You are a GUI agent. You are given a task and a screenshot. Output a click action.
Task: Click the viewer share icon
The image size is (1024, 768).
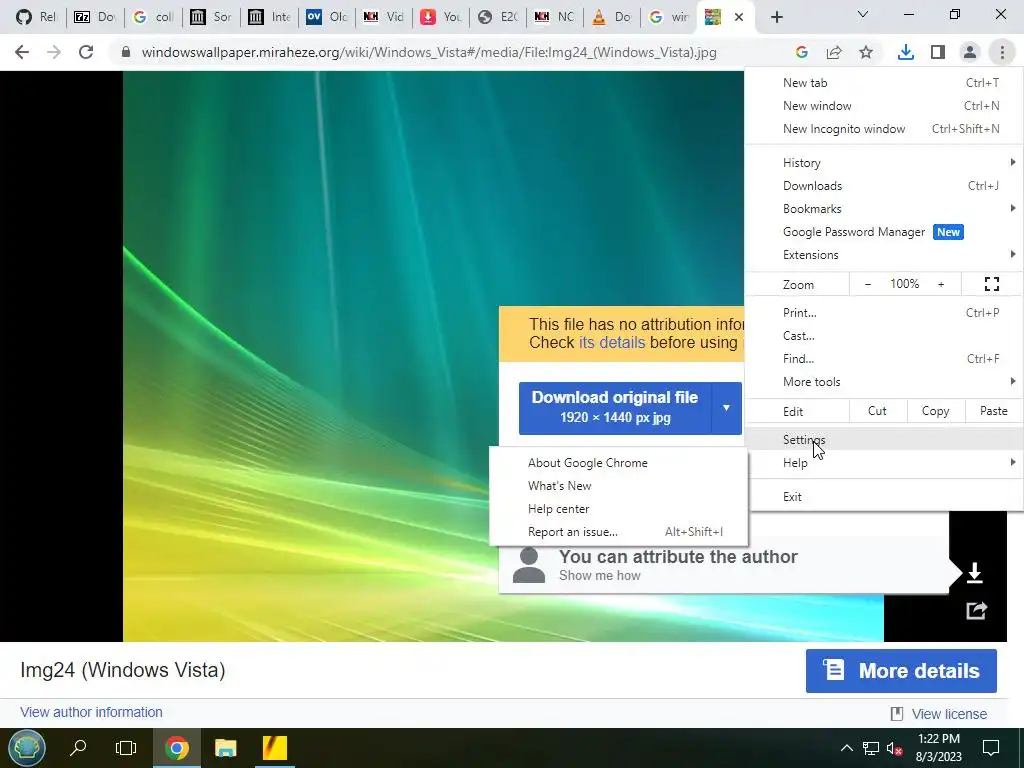976,611
